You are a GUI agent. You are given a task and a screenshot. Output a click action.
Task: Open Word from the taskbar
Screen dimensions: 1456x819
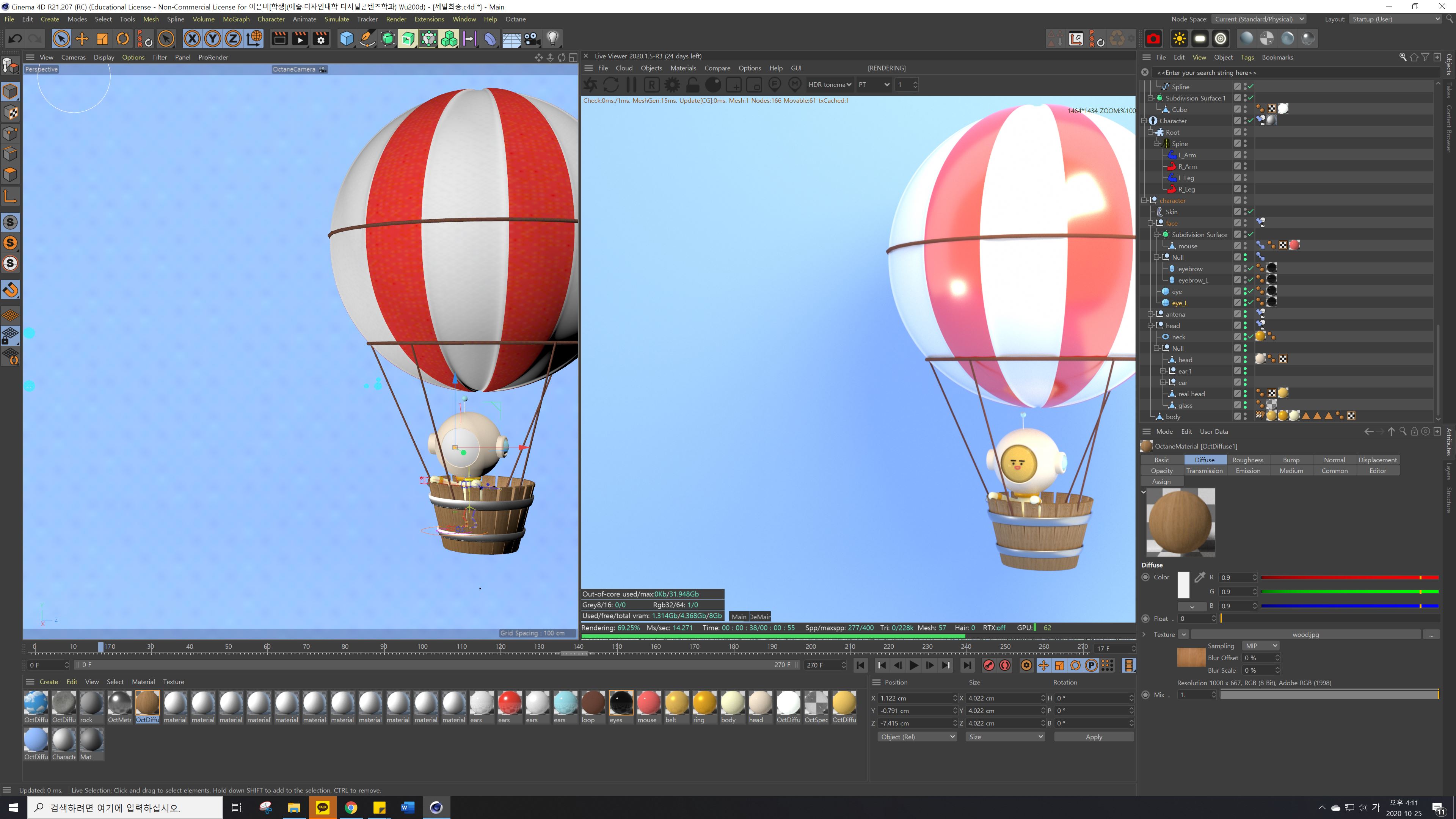click(408, 807)
